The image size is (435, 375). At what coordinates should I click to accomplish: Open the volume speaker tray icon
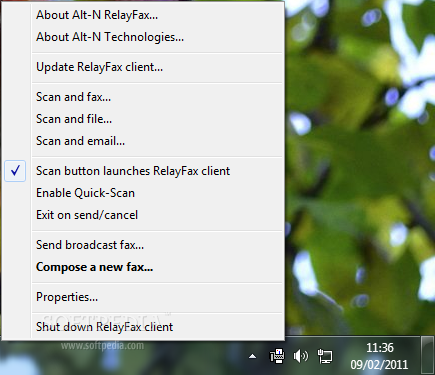(301, 356)
